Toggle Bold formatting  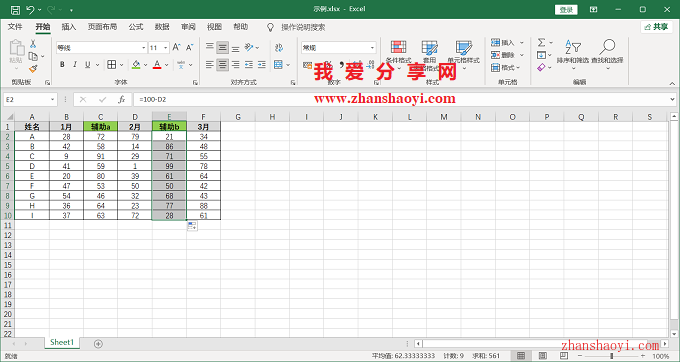click(62, 65)
